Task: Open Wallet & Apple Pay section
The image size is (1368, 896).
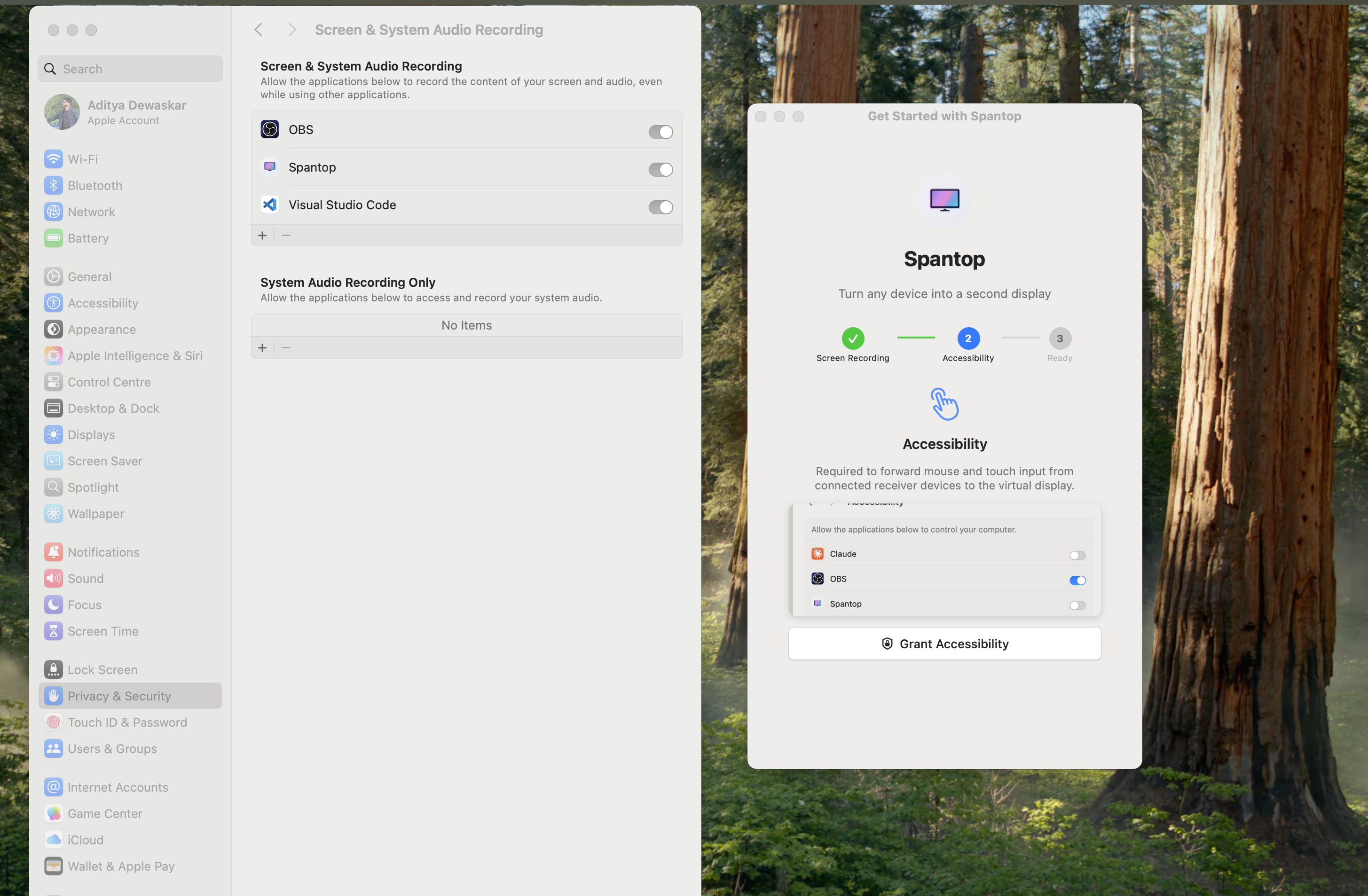Action: [130, 867]
